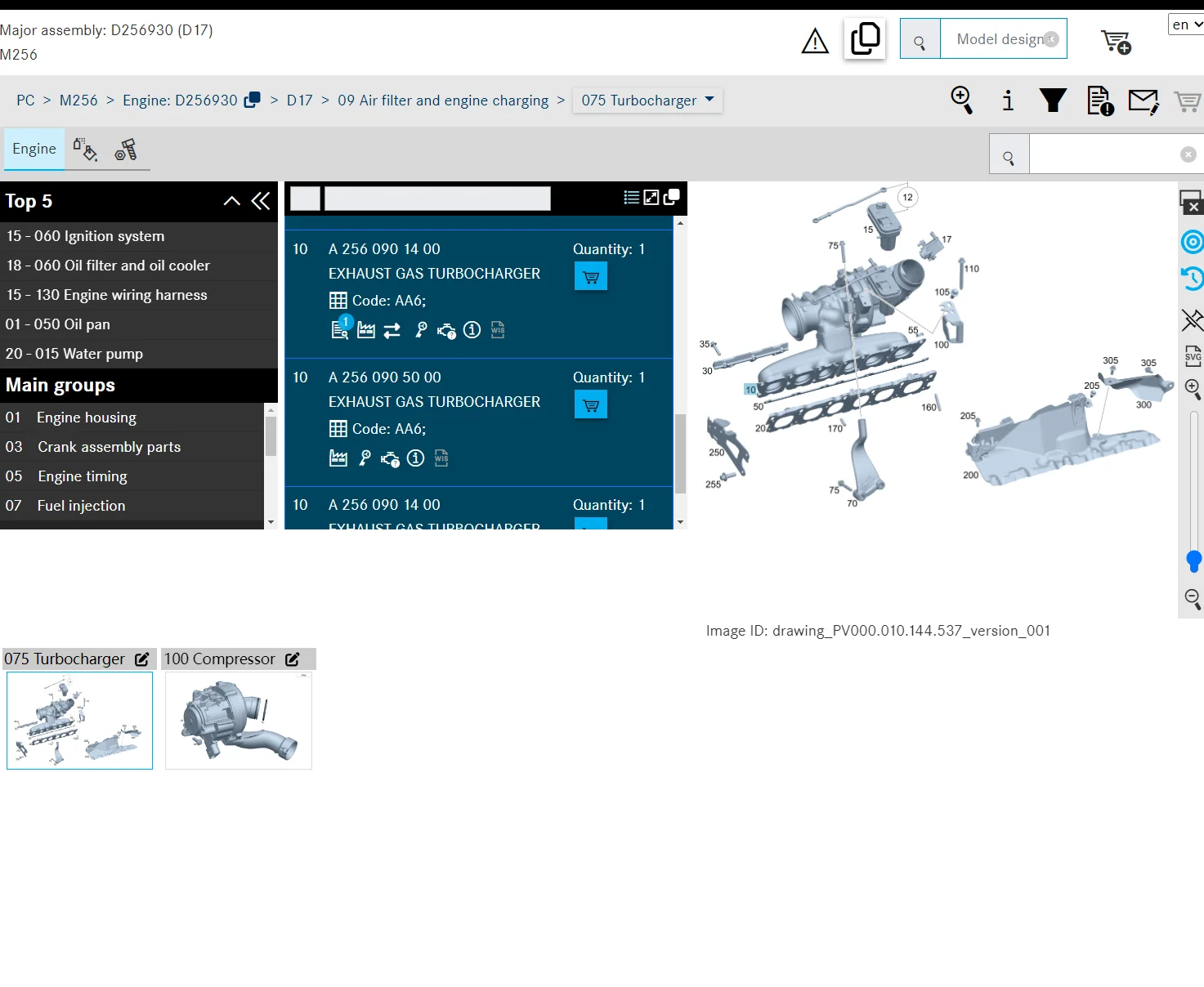Click the warning triangle icon
The image size is (1204, 987).
pyautogui.click(x=815, y=41)
